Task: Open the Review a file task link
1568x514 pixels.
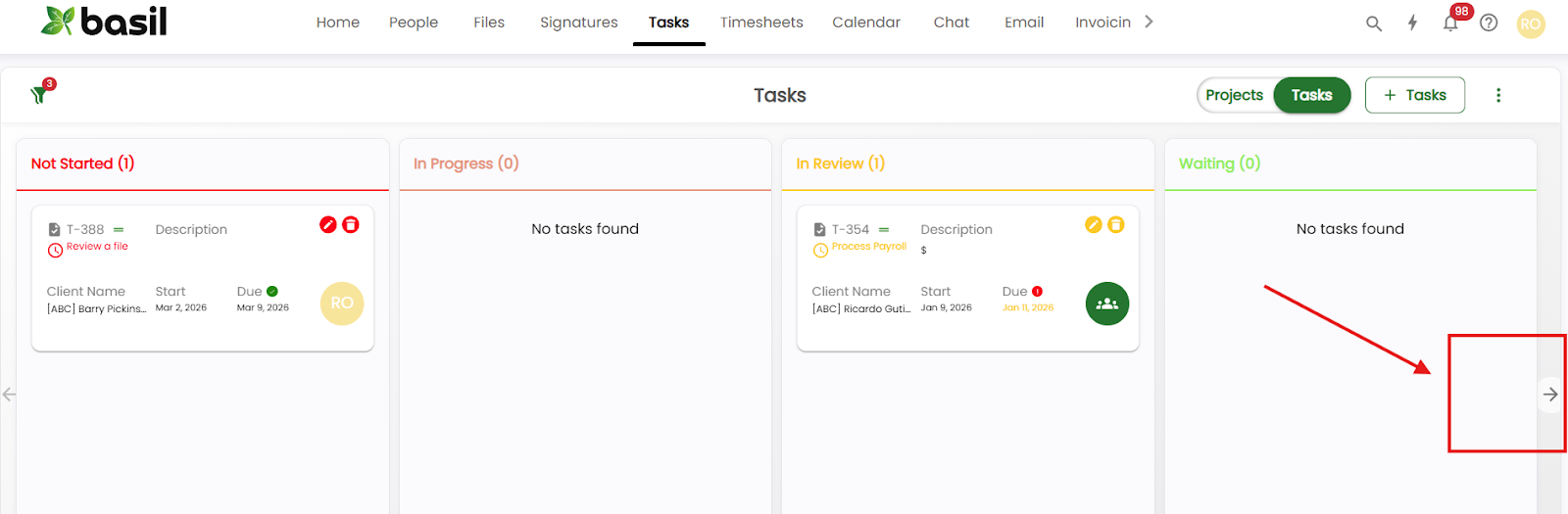Action: click(x=97, y=247)
